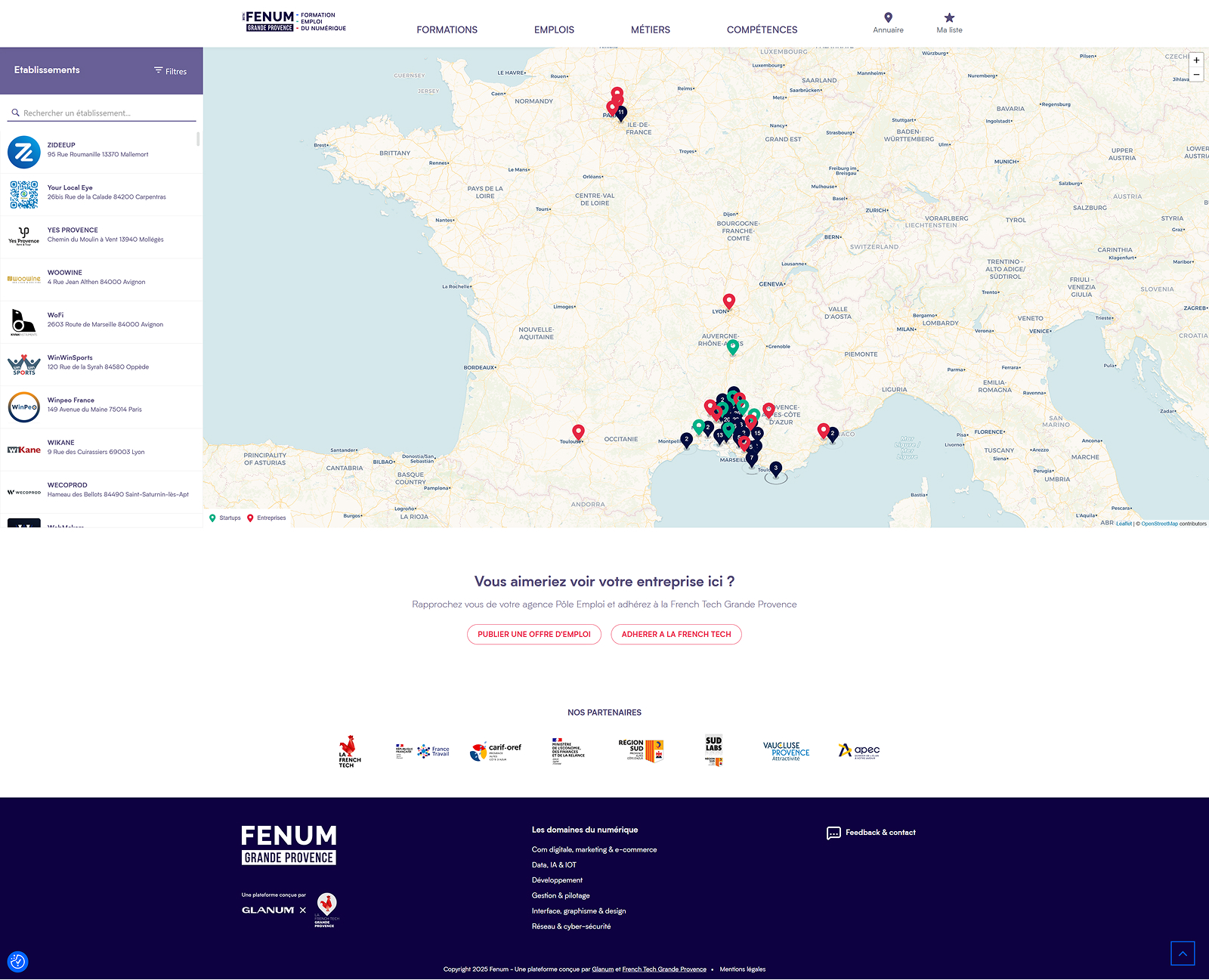The height and width of the screenshot is (980, 1209).
Task: Open the cookie preferences icon
Action: point(17,961)
